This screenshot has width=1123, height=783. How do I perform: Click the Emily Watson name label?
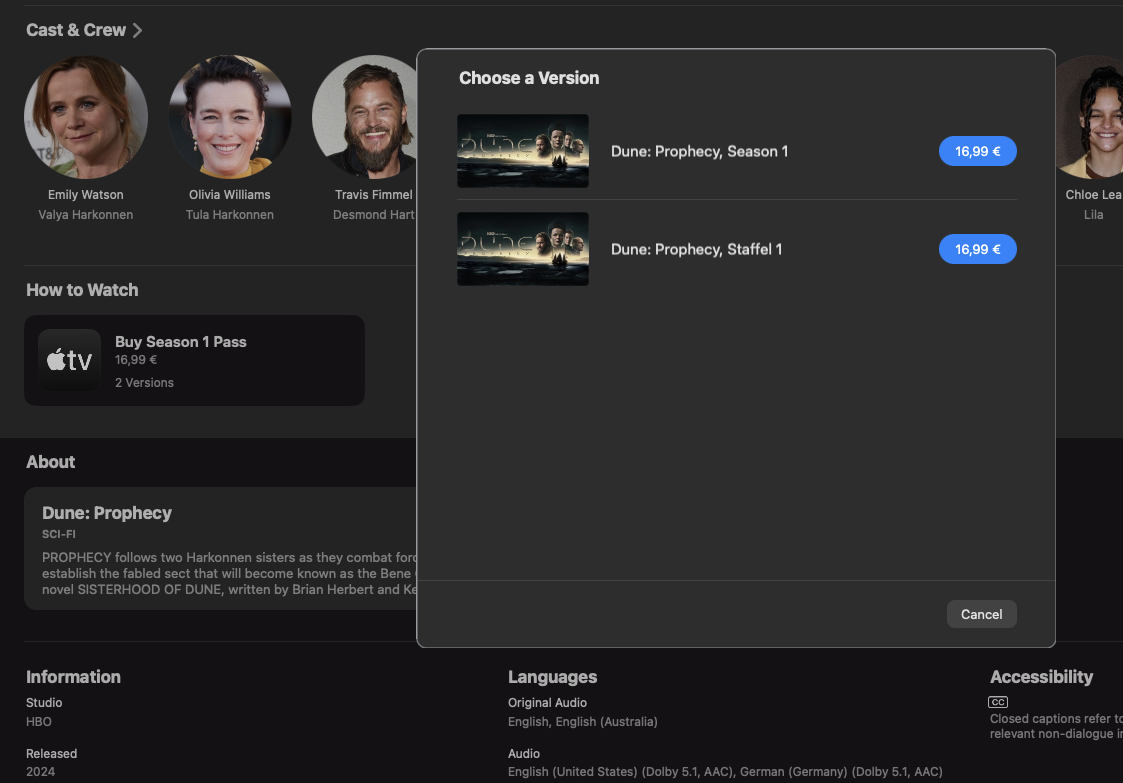86,195
